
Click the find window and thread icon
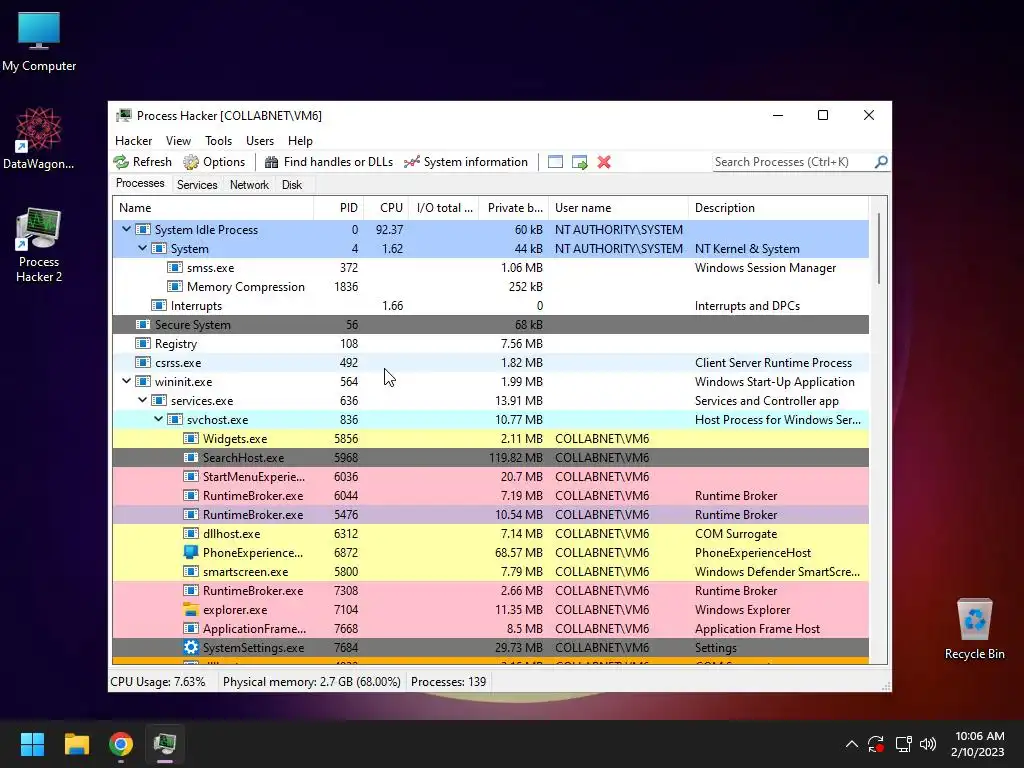click(580, 162)
